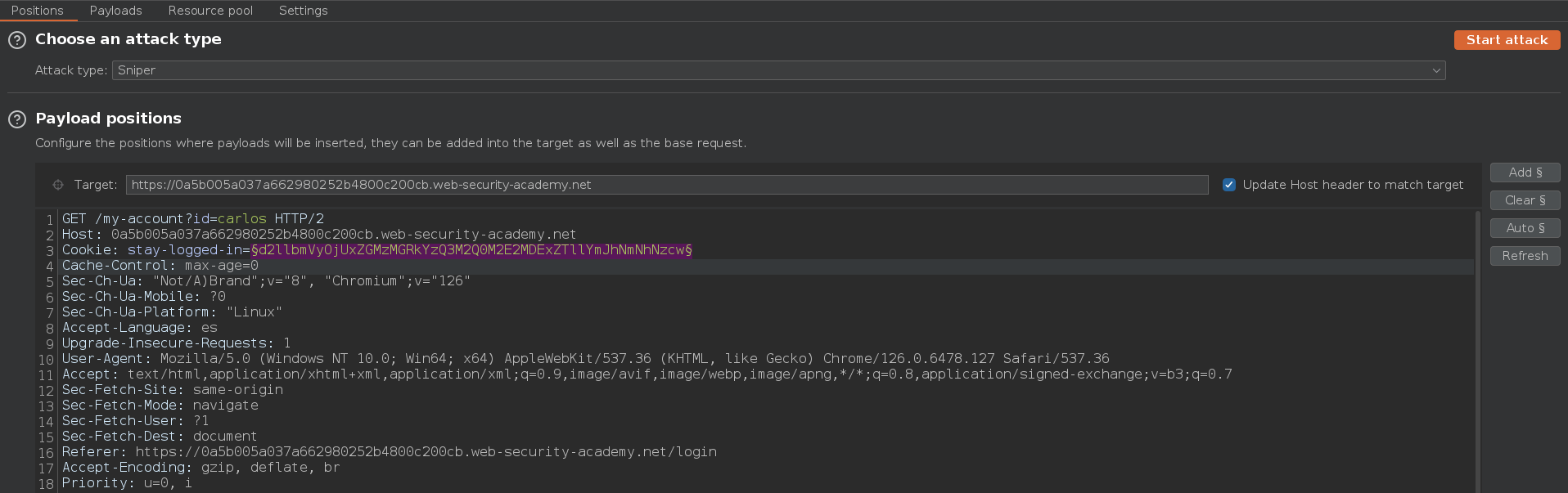Open the Resource pool tab
1568x493 pixels.
(210, 11)
